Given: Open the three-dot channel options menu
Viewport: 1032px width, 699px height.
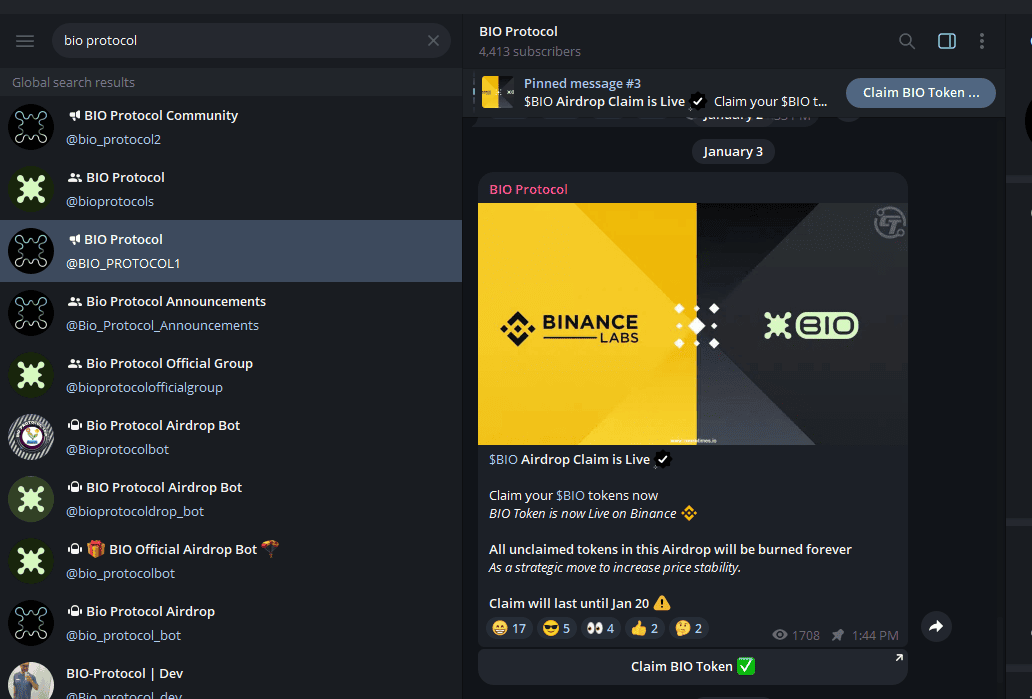Looking at the screenshot, I should click(x=982, y=41).
